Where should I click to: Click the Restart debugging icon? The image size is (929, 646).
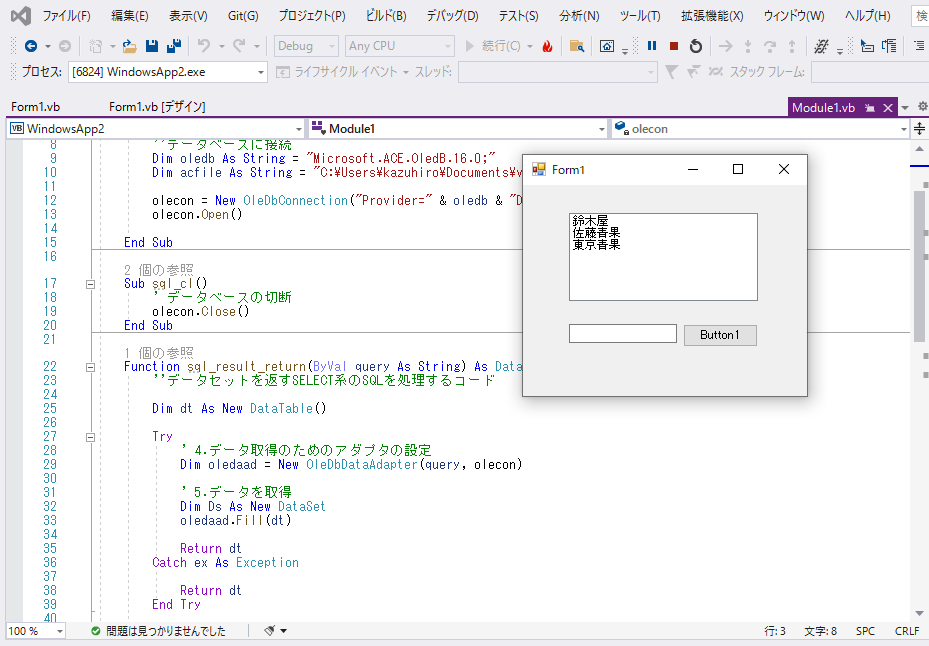tap(696, 46)
